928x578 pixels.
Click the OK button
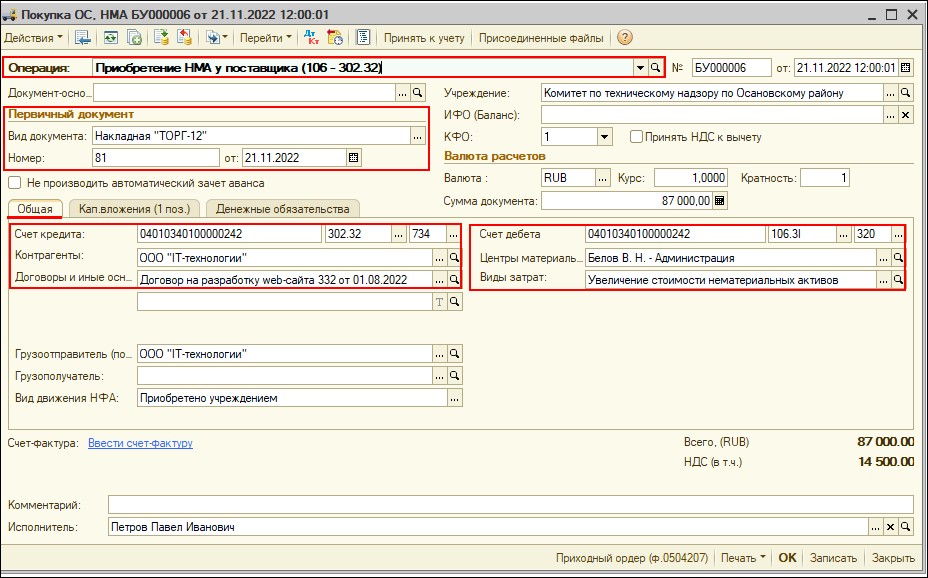[787, 558]
